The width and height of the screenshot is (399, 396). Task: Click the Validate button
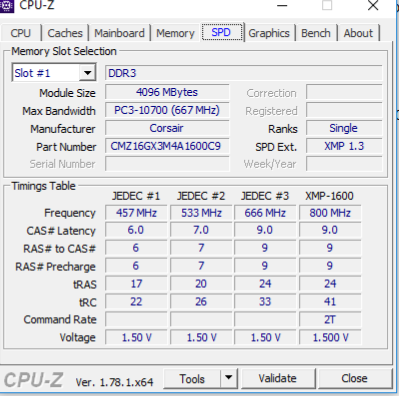278,378
